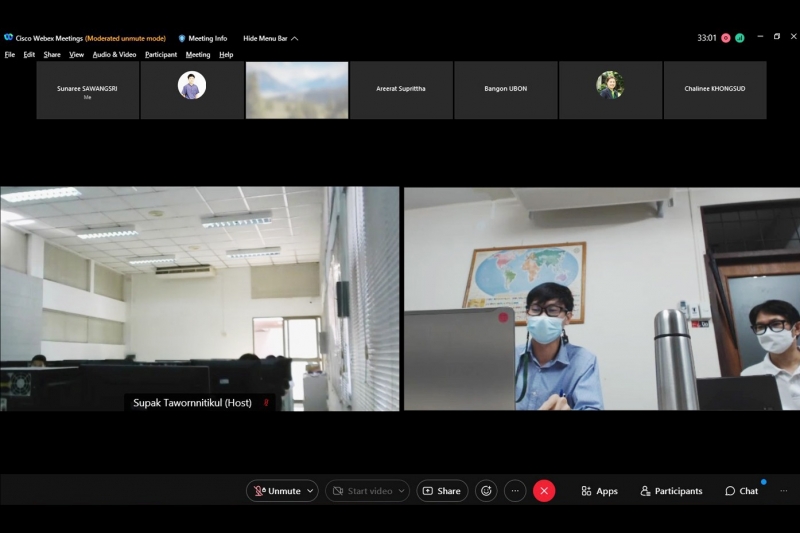Click the Unmute microphone button

point(276,491)
